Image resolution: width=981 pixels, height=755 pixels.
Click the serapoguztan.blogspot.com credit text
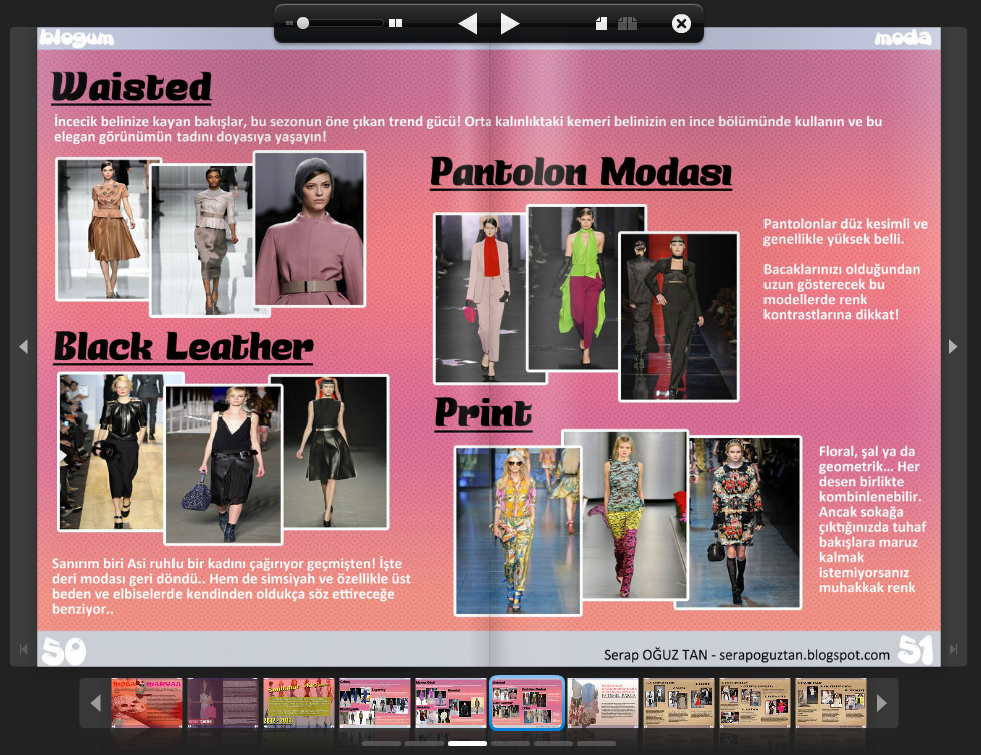746,655
